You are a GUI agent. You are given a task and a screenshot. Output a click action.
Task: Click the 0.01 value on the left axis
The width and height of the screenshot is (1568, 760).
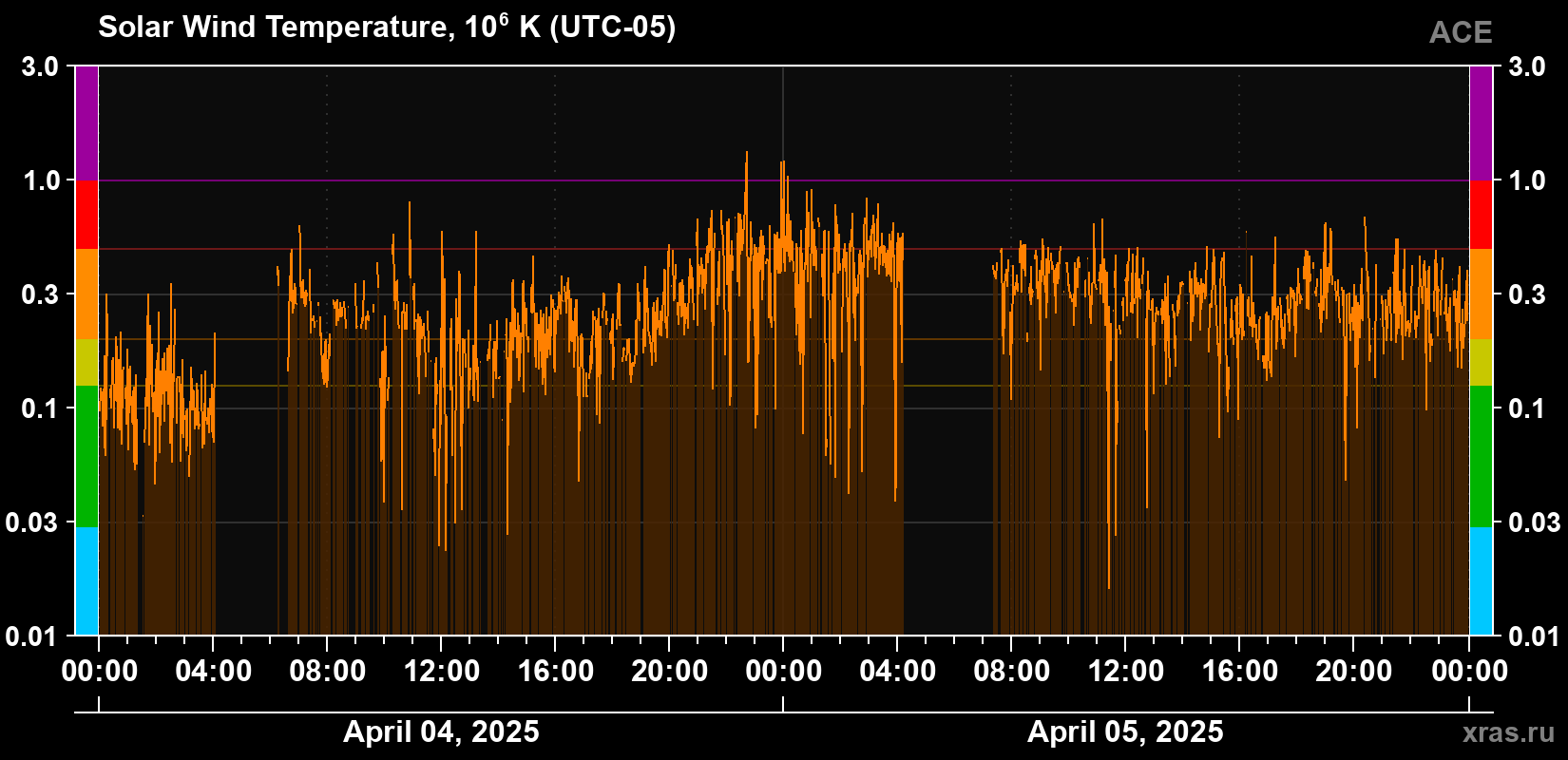pyautogui.click(x=32, y=636)
